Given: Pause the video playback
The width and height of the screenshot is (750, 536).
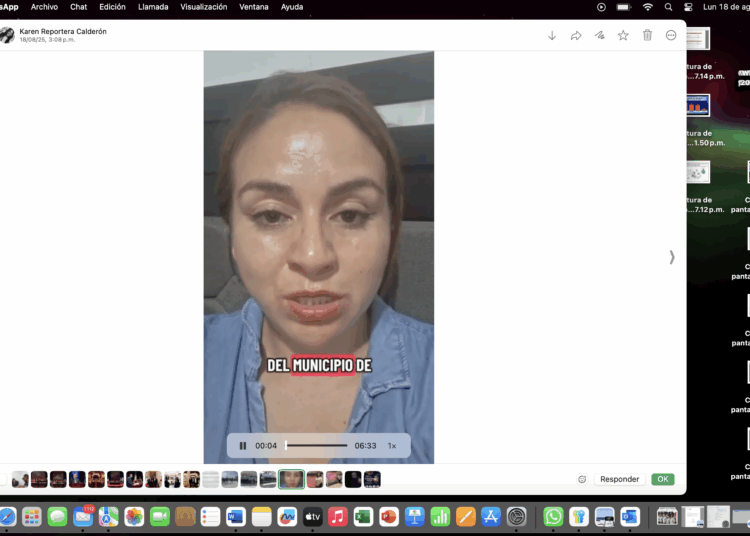Looking at the screenshot, I should coord(243,446).
